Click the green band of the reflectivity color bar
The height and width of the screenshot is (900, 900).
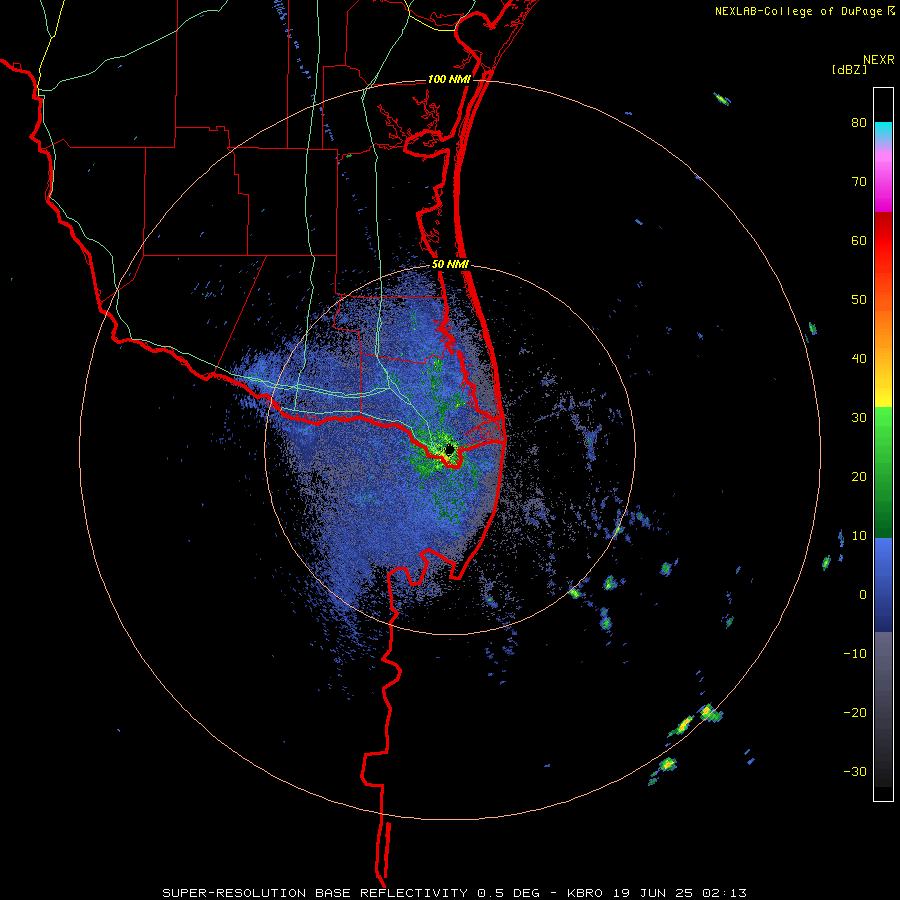(x=883, y=473)
